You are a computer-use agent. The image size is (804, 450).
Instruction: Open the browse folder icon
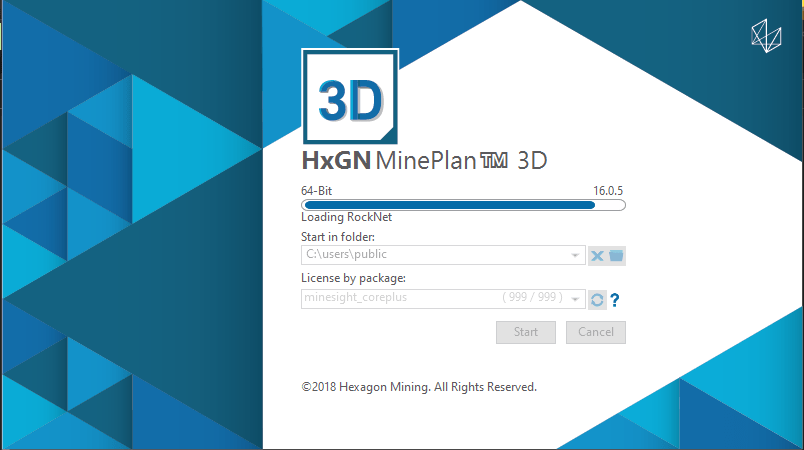[616, 256]
